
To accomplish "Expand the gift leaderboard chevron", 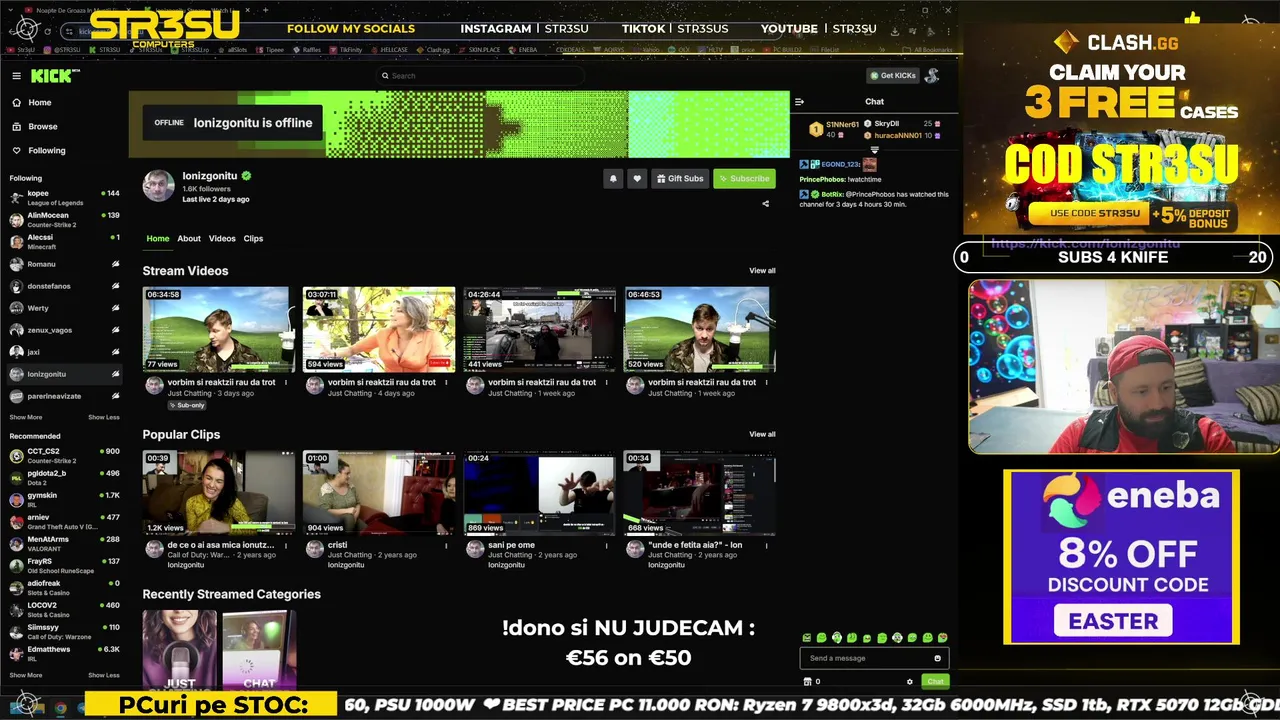I will tap(874, 150).
